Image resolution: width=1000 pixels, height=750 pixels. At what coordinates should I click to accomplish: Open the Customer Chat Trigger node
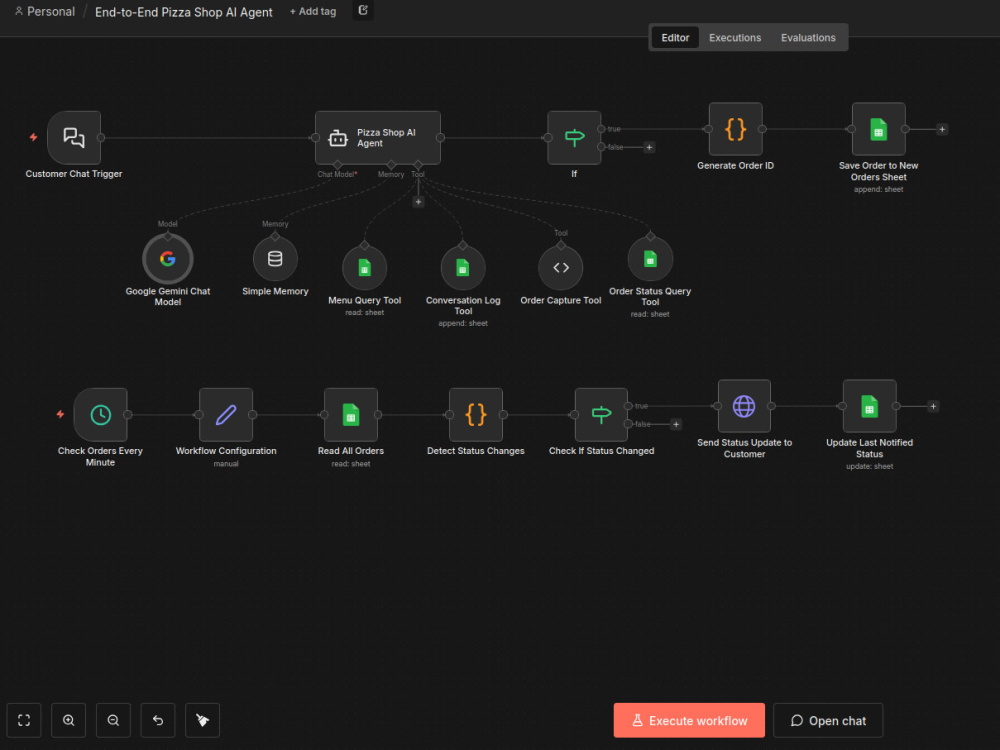click(74, 138)
